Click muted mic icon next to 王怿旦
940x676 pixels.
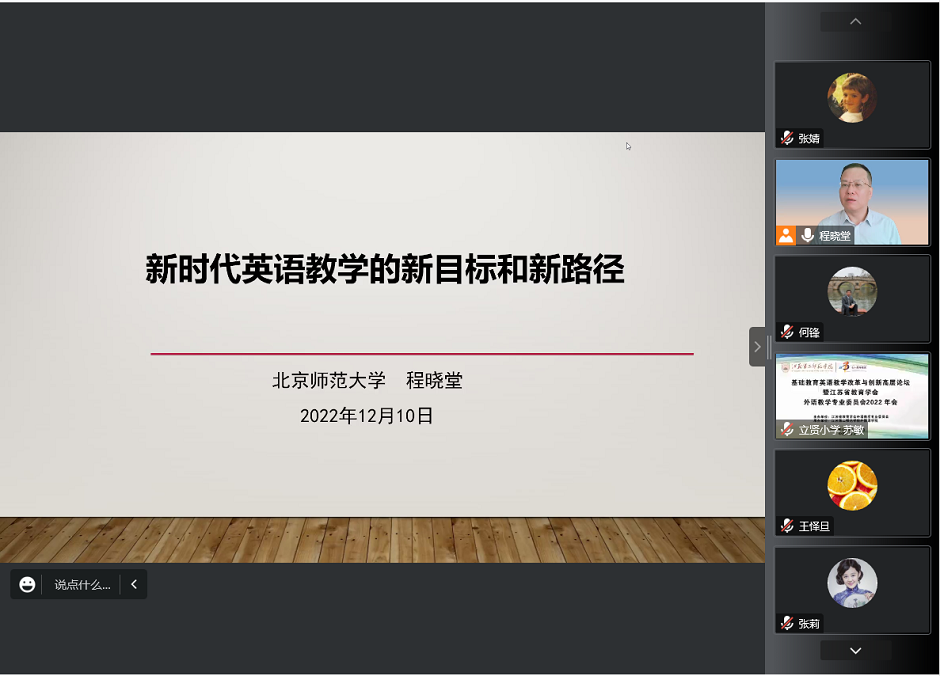pyautogui.click(x=787, y=526)
